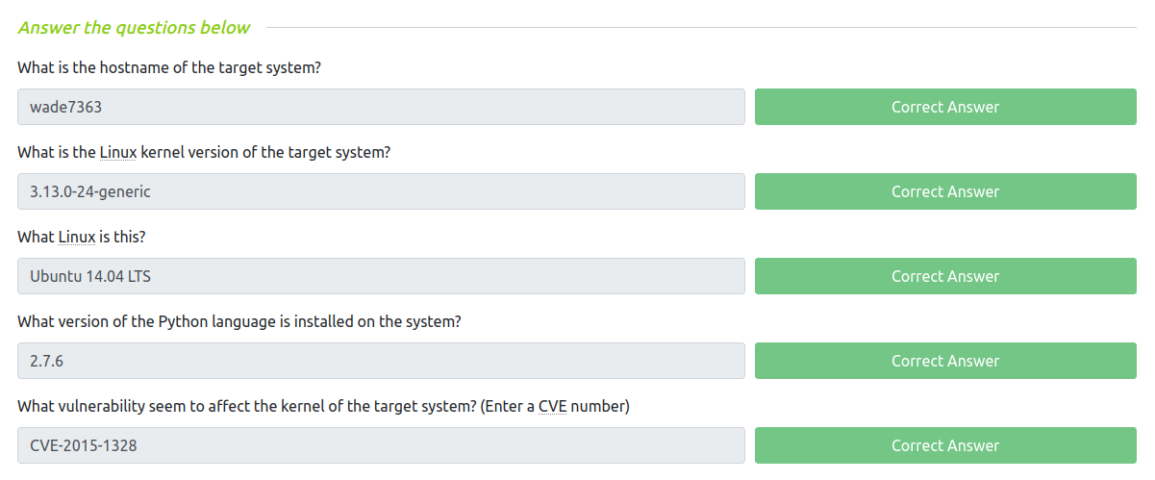The image size is (1155, 480).
Task: Click the Python version question label
Action: coord(239,322)
